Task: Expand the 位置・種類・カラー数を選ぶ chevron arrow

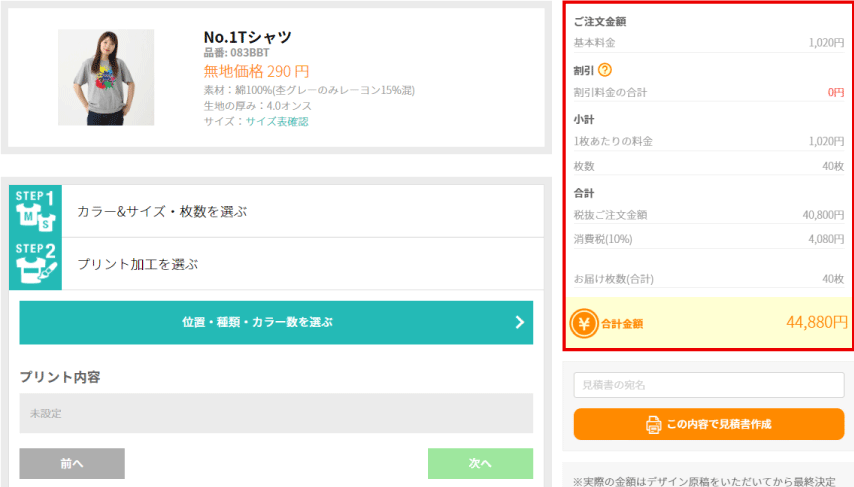Action: pos(520,322)
